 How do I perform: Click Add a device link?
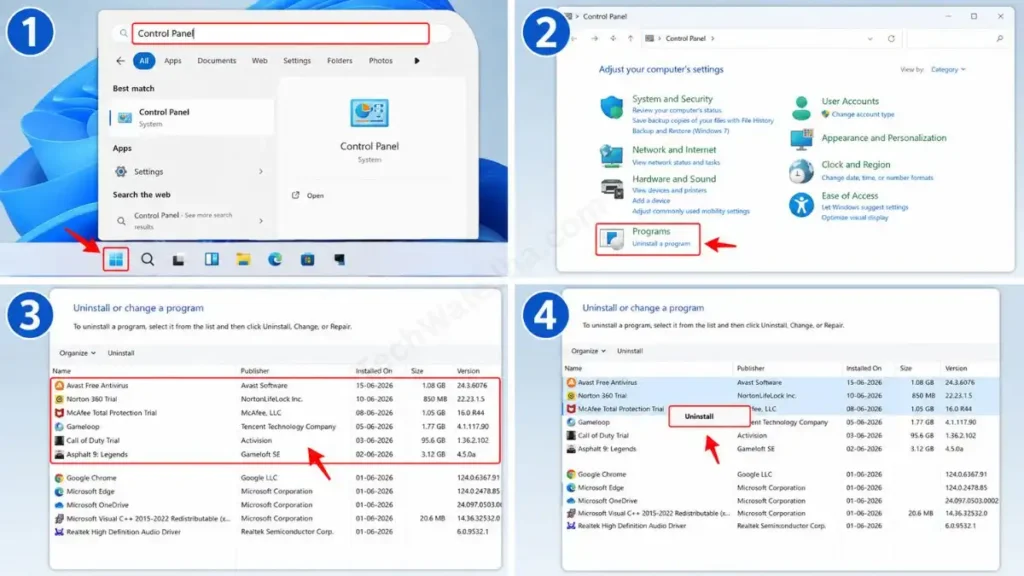(650, 200)
